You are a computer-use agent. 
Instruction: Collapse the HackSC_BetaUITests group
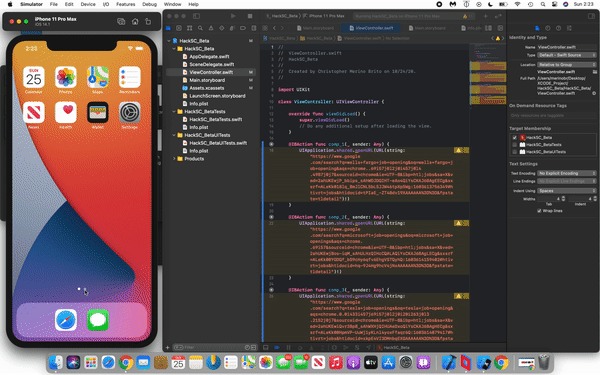click(x=174, y=135)
